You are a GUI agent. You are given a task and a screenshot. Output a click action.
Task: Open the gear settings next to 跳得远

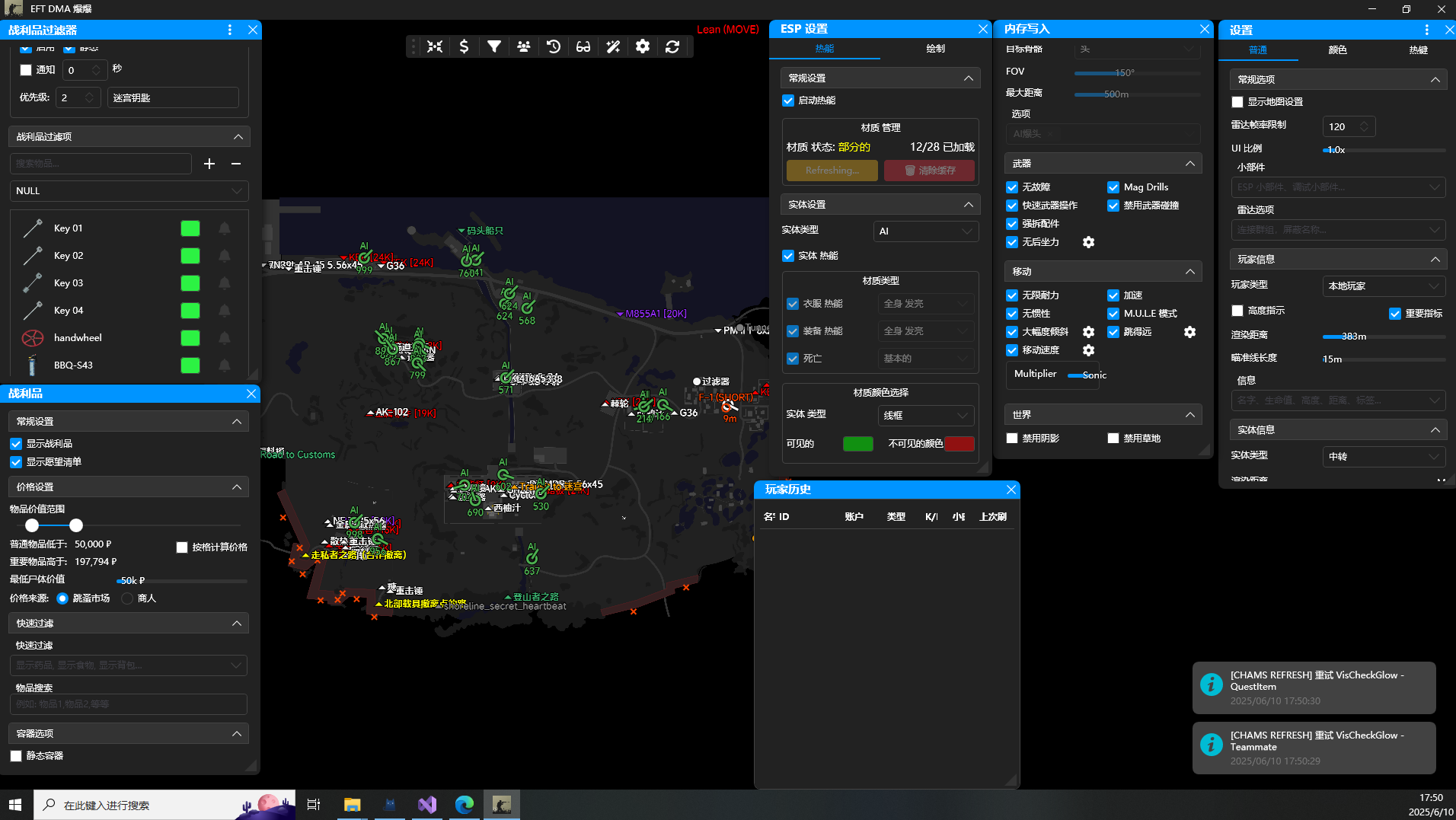[1190, 332]
